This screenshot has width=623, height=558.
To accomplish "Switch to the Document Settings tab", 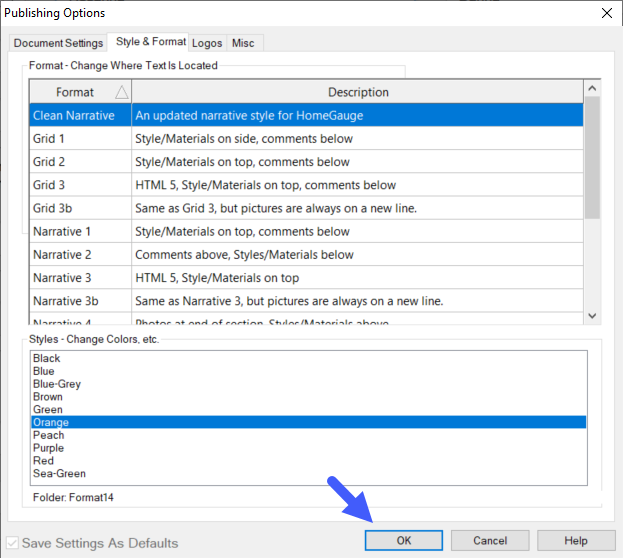I will coord(58,43).
